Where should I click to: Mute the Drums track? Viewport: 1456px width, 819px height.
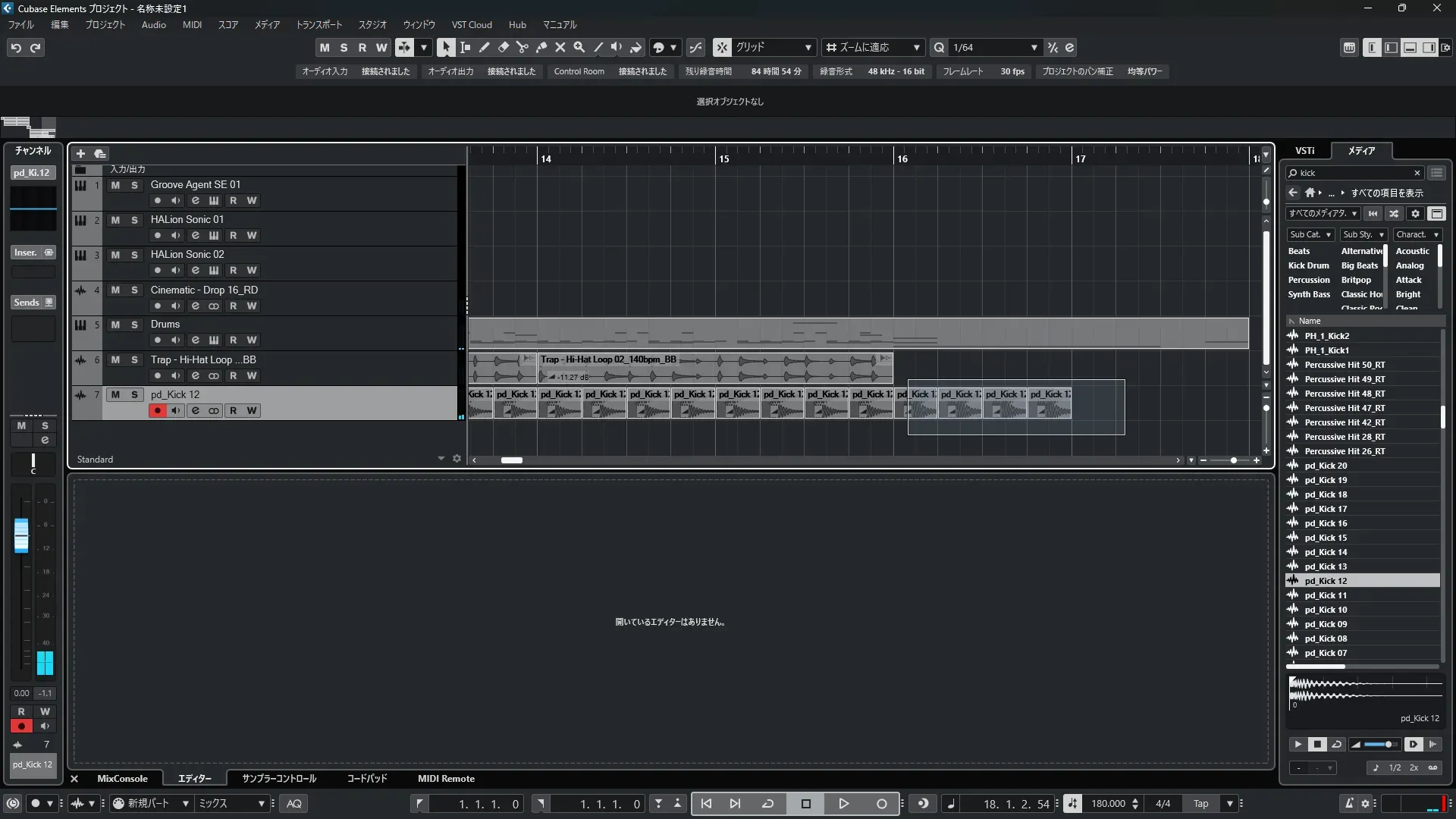[115, 325]
